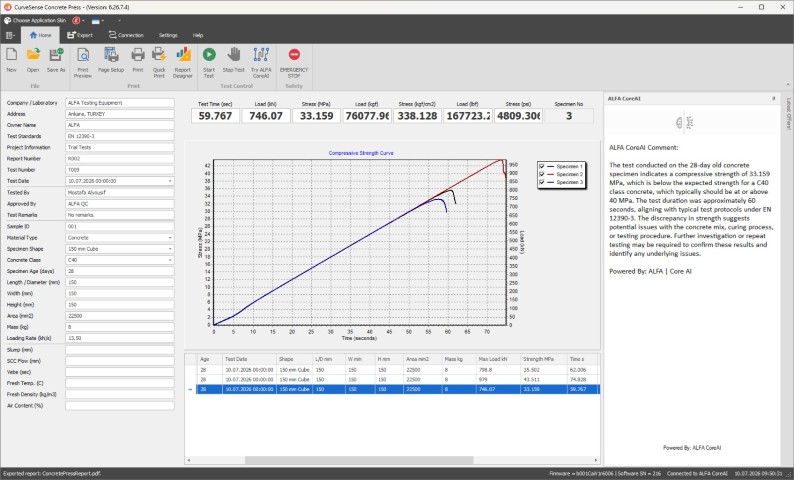
Task: Click the Stop Test hand icon
Action: [x=233, y=54]
